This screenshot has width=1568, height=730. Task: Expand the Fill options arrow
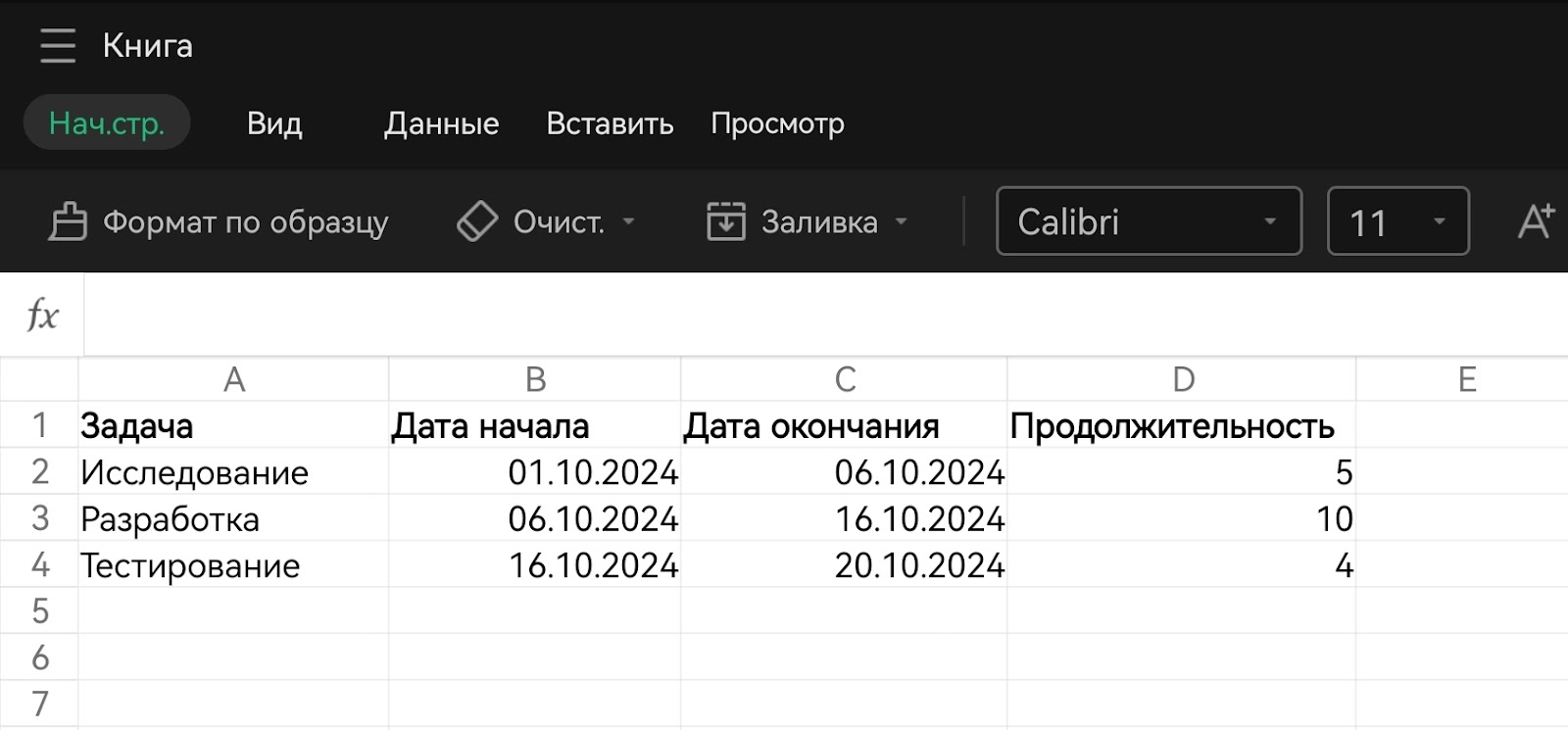click(901, 222)
